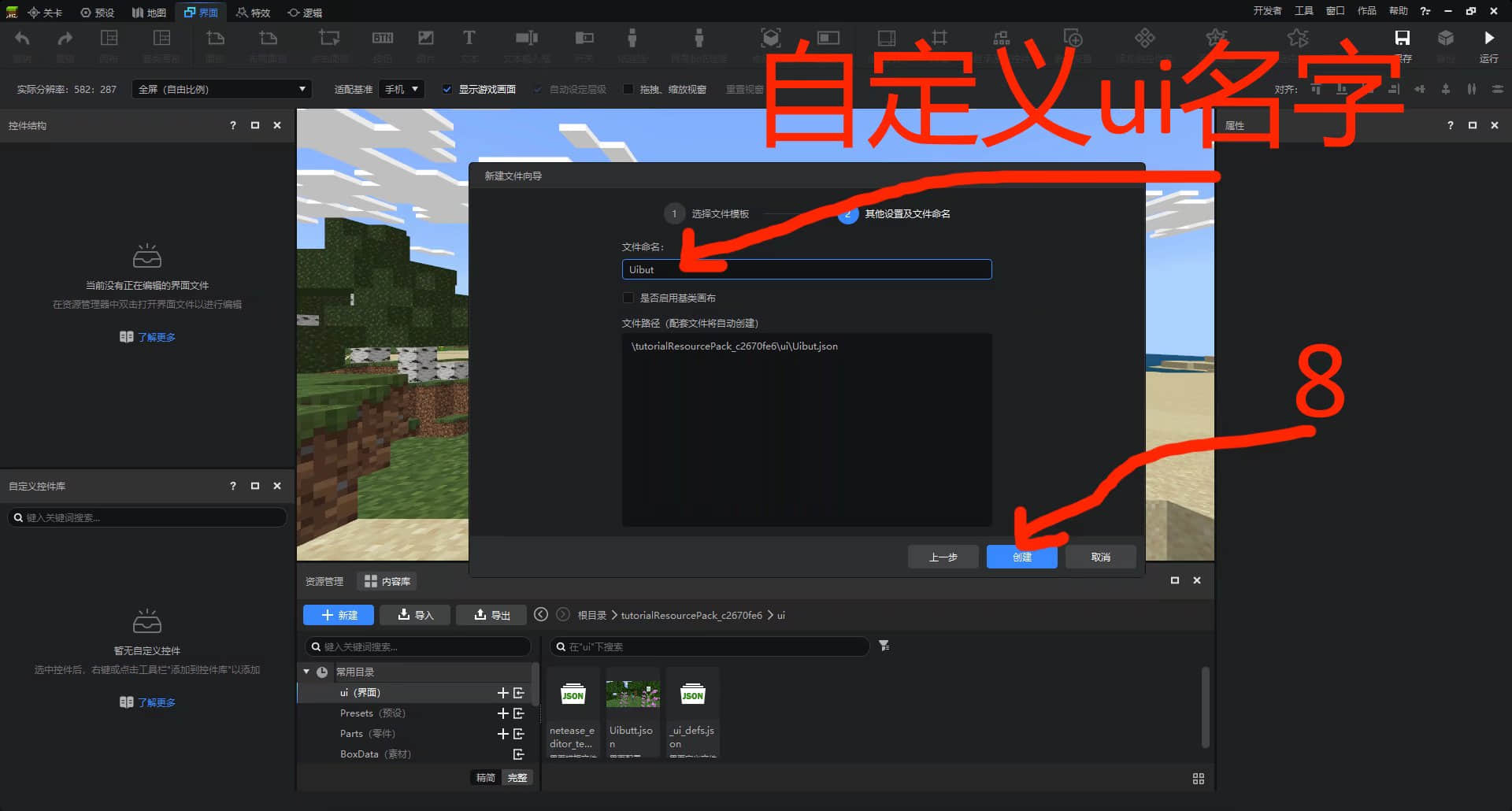Open the 窗口 menu
Image resolution: width=1512 pixels, height=811 pixels.
pos(1335,11)
